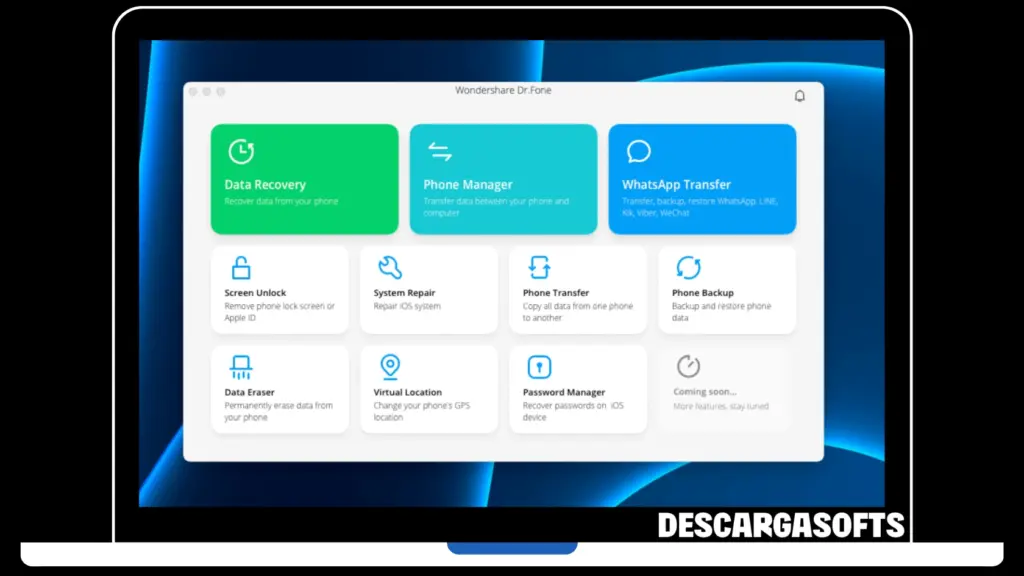Viewport: 1024px width, 576px height.
Task: Open Phone Backup using the circular arrows icon
Action: point(689,267)
